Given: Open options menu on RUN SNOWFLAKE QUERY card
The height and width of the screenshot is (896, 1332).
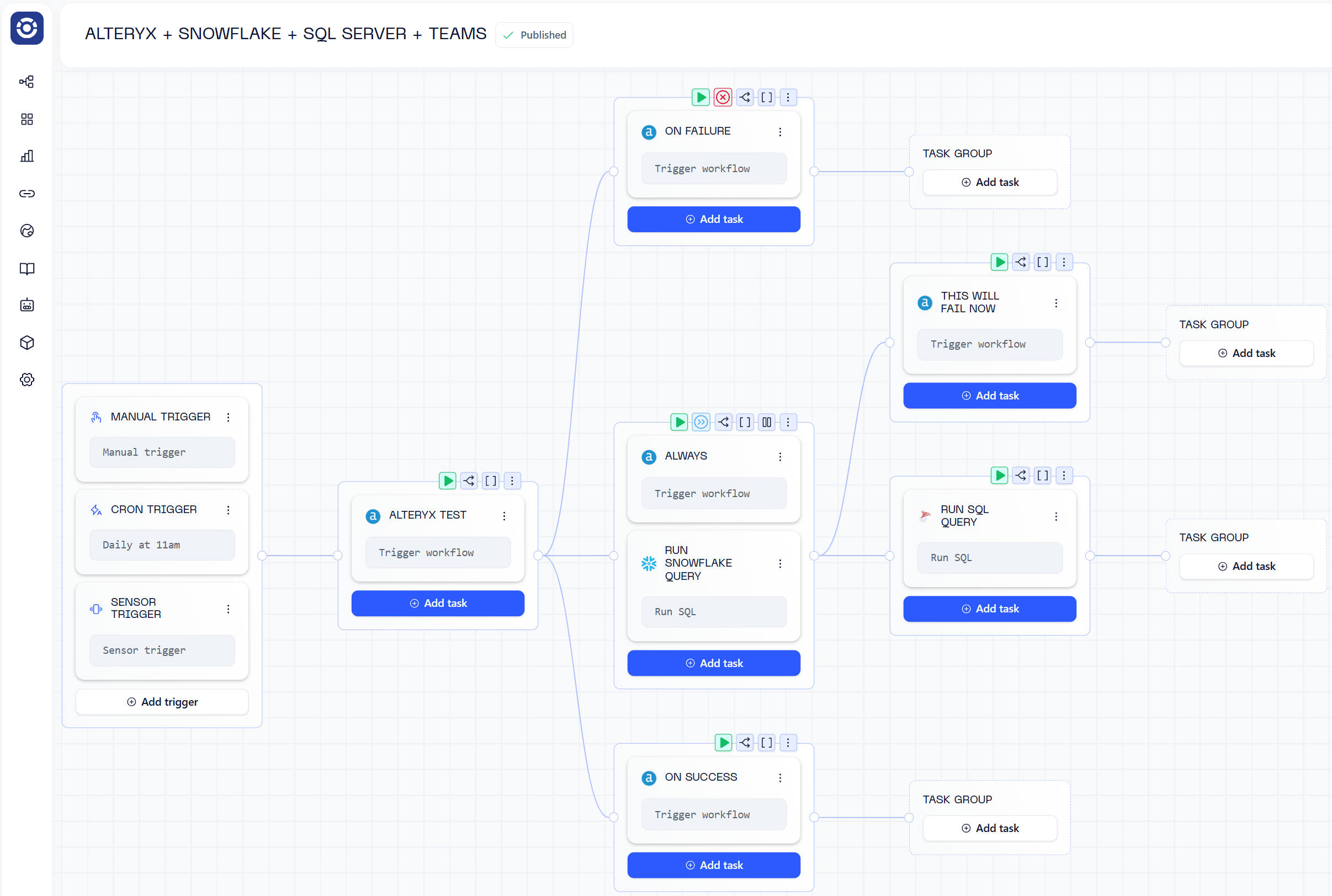Looking at the screenshot, I should tap(781, 564).
